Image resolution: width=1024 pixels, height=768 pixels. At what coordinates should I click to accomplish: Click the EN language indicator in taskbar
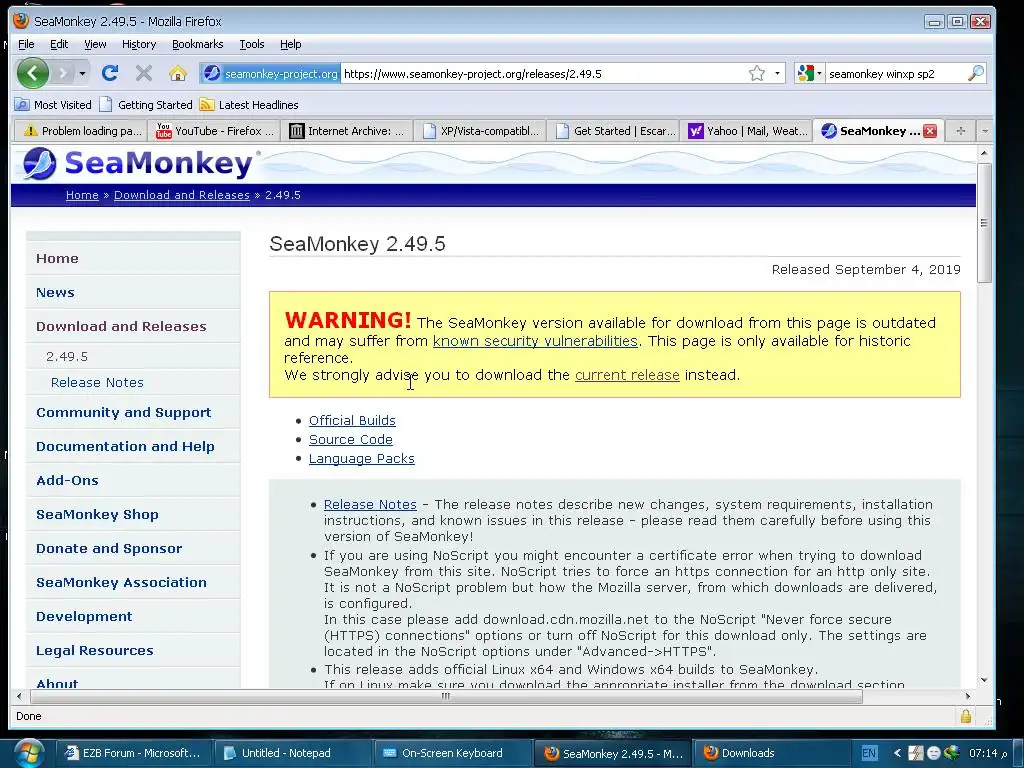pos(869,753)
